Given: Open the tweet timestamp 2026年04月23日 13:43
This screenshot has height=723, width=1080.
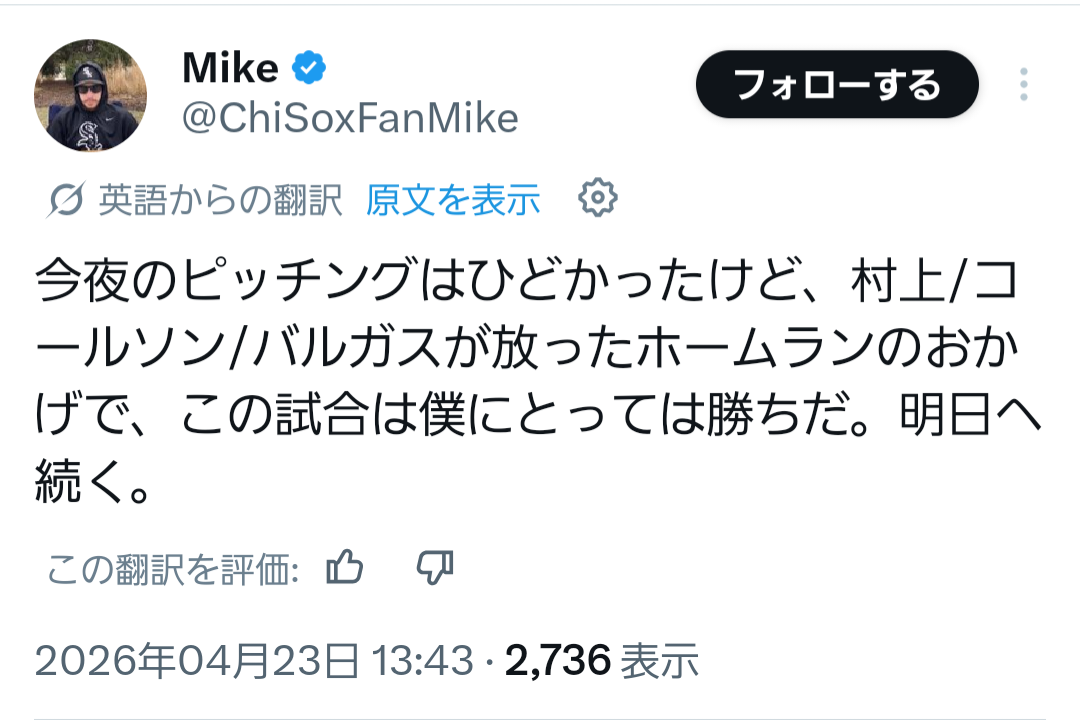Looking at the screenshot, I should point(253,661).
